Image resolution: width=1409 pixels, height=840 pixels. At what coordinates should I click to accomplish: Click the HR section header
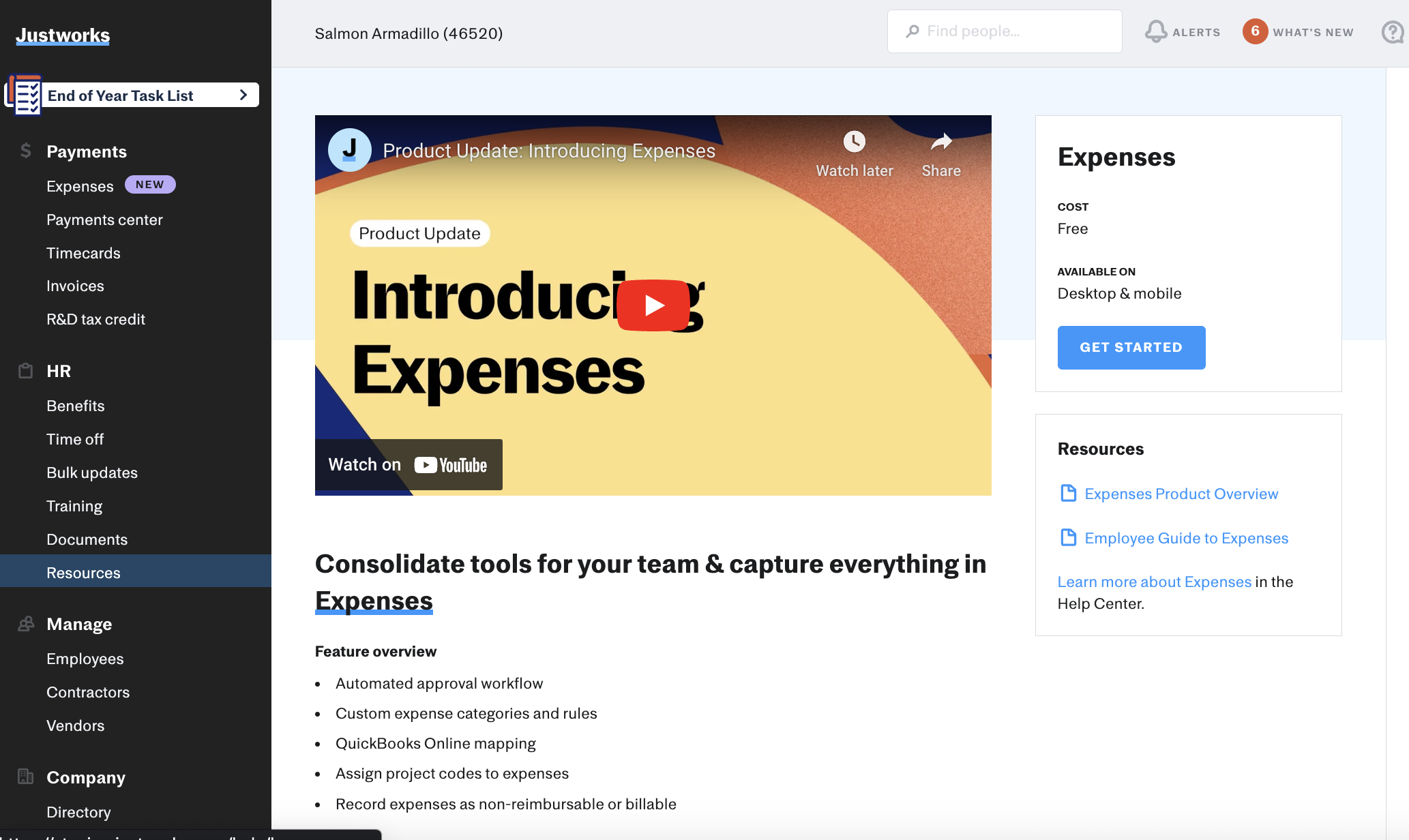59,371
